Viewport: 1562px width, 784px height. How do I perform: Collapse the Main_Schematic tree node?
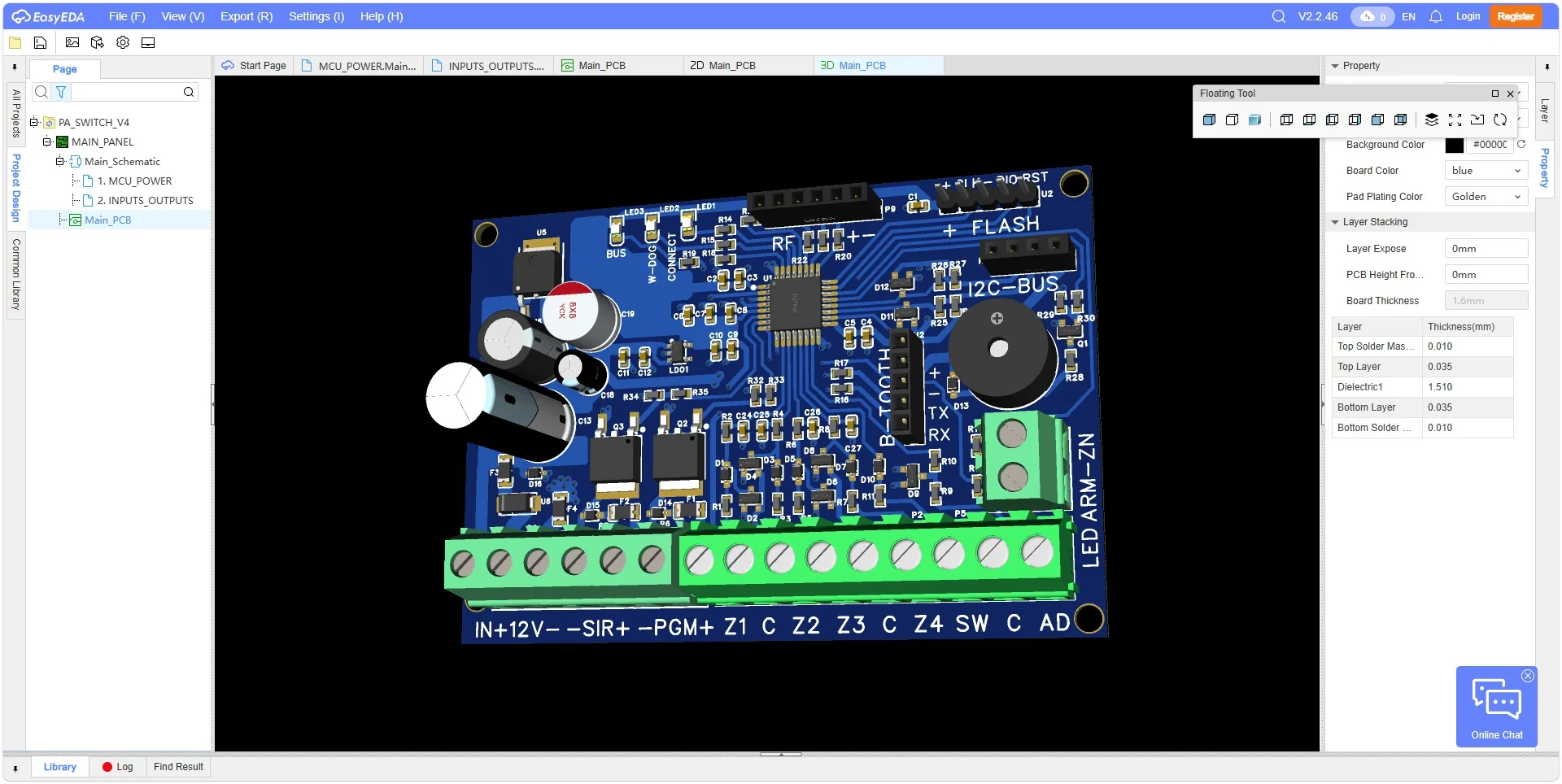(59, 161)
